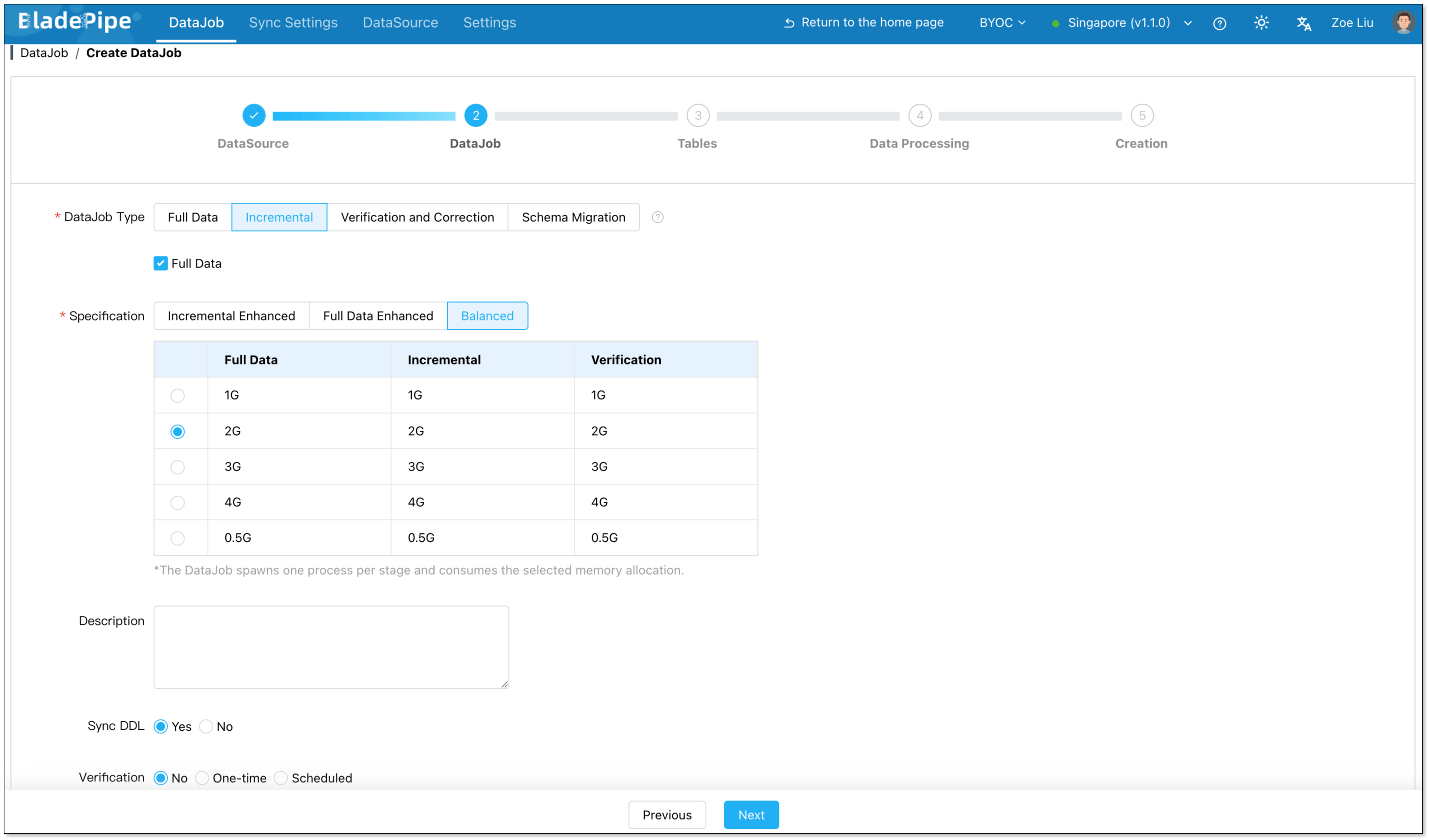The width and height of the screenshot is (1429, 840).
Task: Click the step 3 Tables progress marker
Action: [698, 116]
